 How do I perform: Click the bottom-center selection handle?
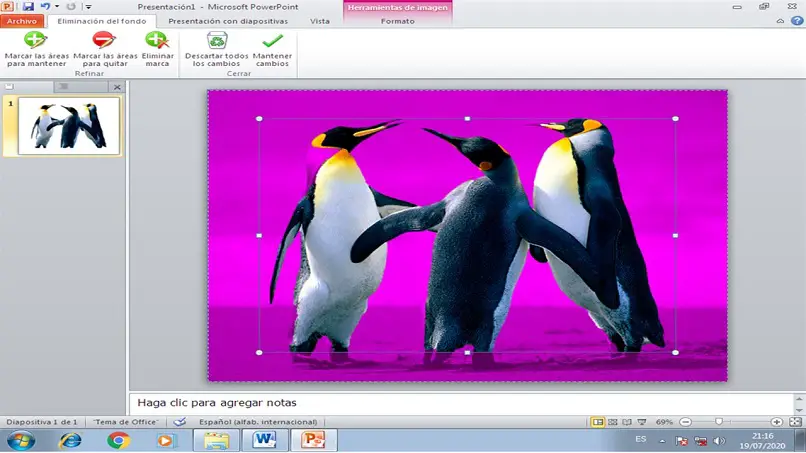(467, 352)
